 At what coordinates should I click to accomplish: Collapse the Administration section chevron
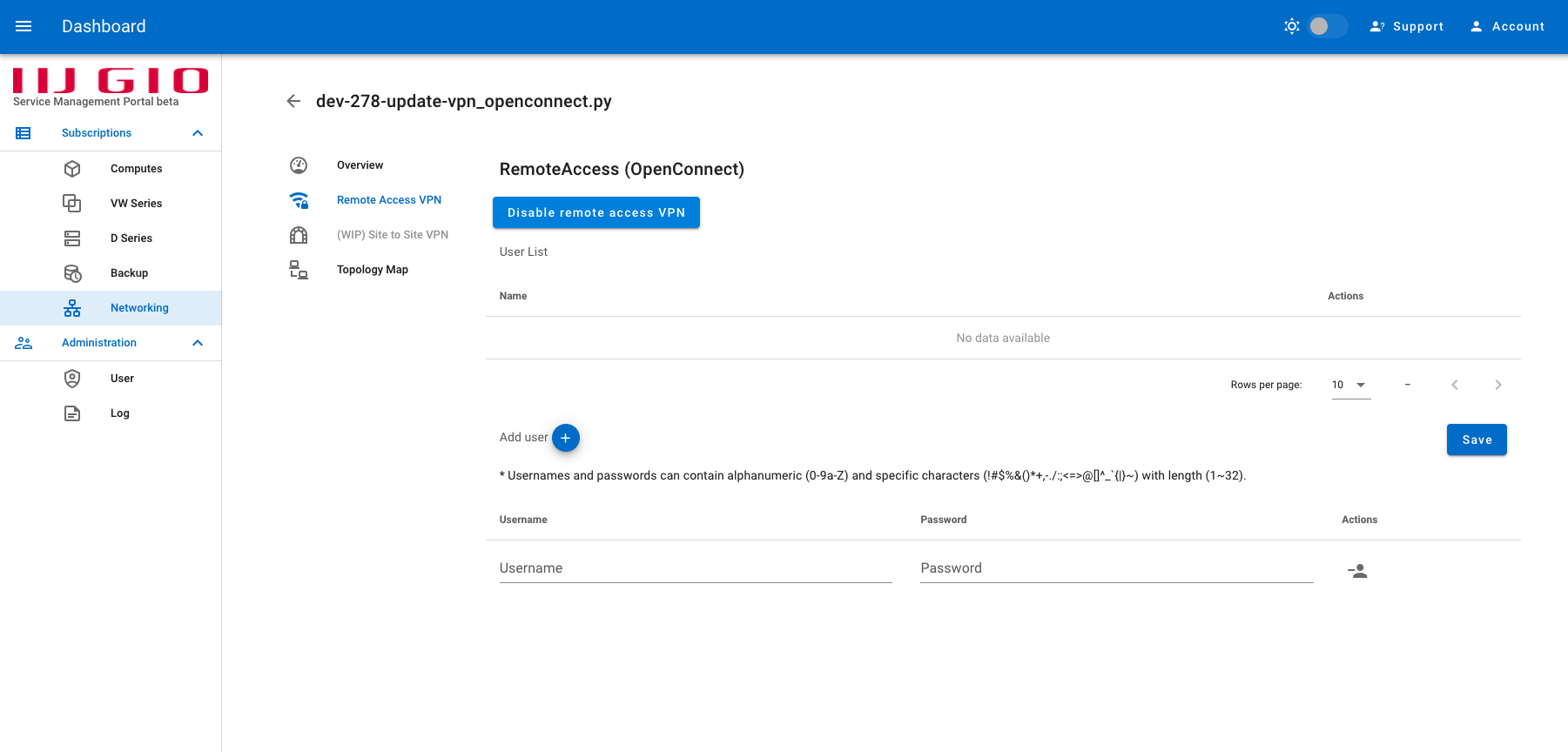(x=198, y=342)
